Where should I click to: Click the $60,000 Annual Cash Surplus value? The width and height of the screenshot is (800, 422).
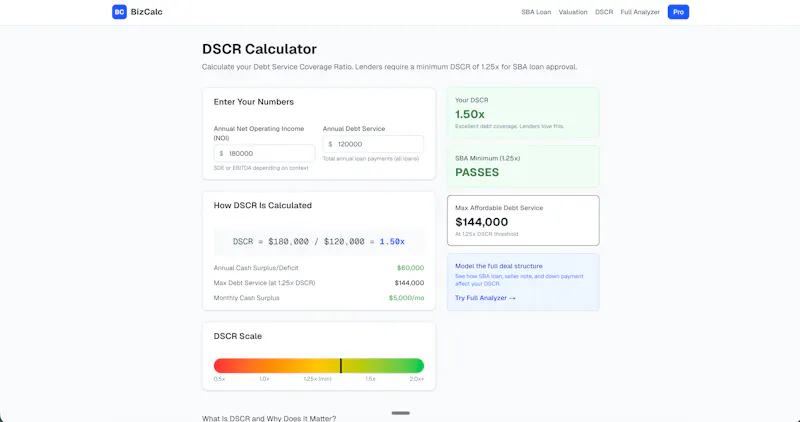(410, 268)
